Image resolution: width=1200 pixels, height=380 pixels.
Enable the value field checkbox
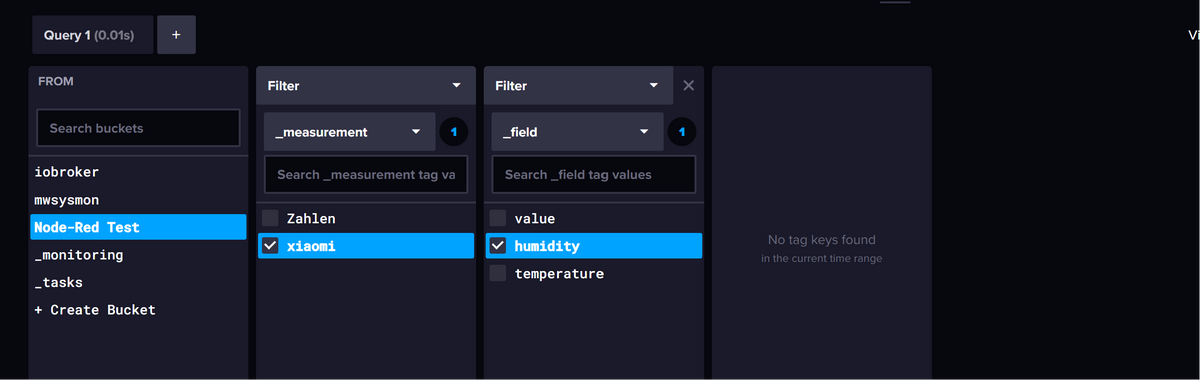point(498,218)
